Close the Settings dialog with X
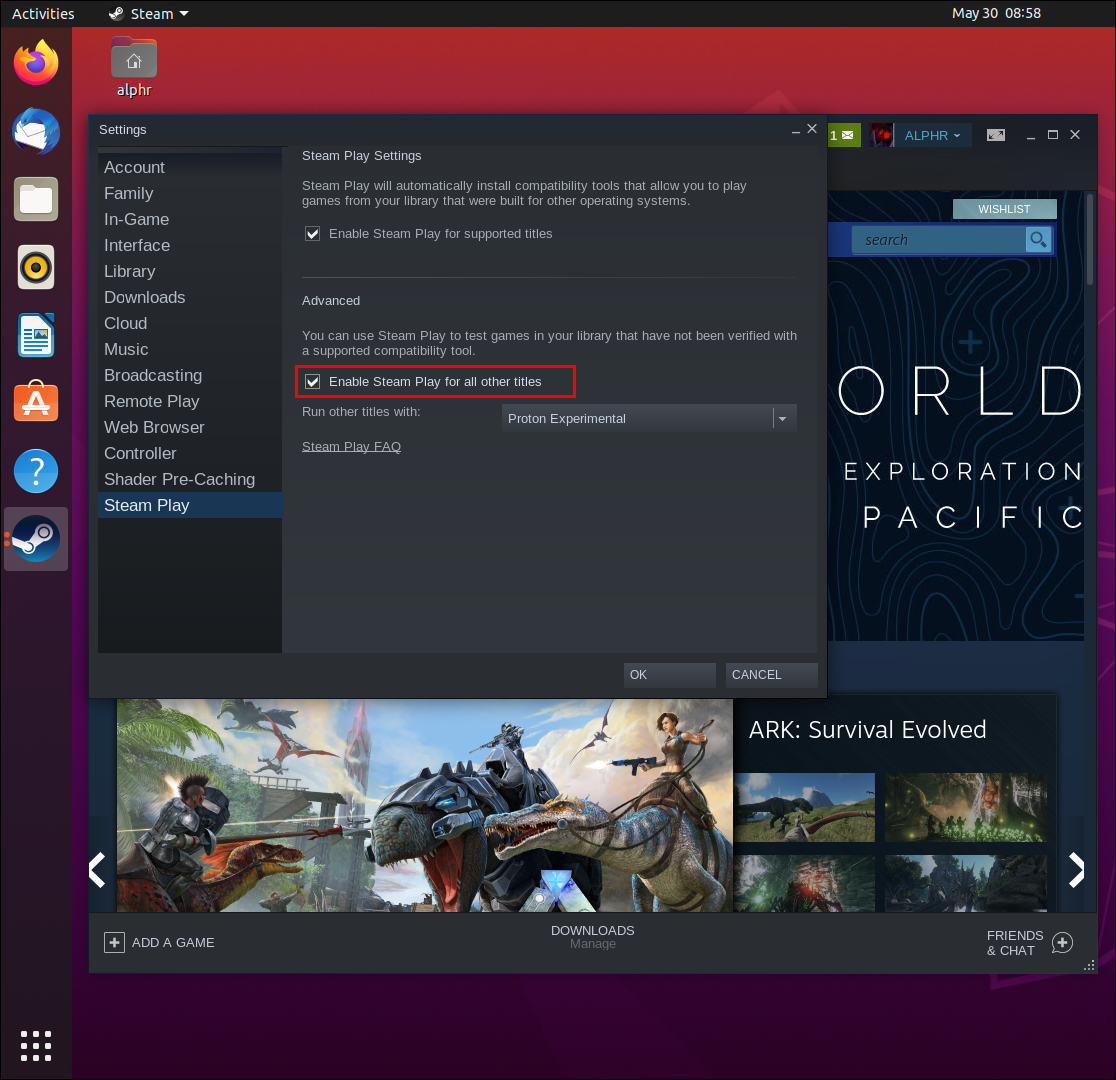 pyautogui.click(x=812, y=129)
